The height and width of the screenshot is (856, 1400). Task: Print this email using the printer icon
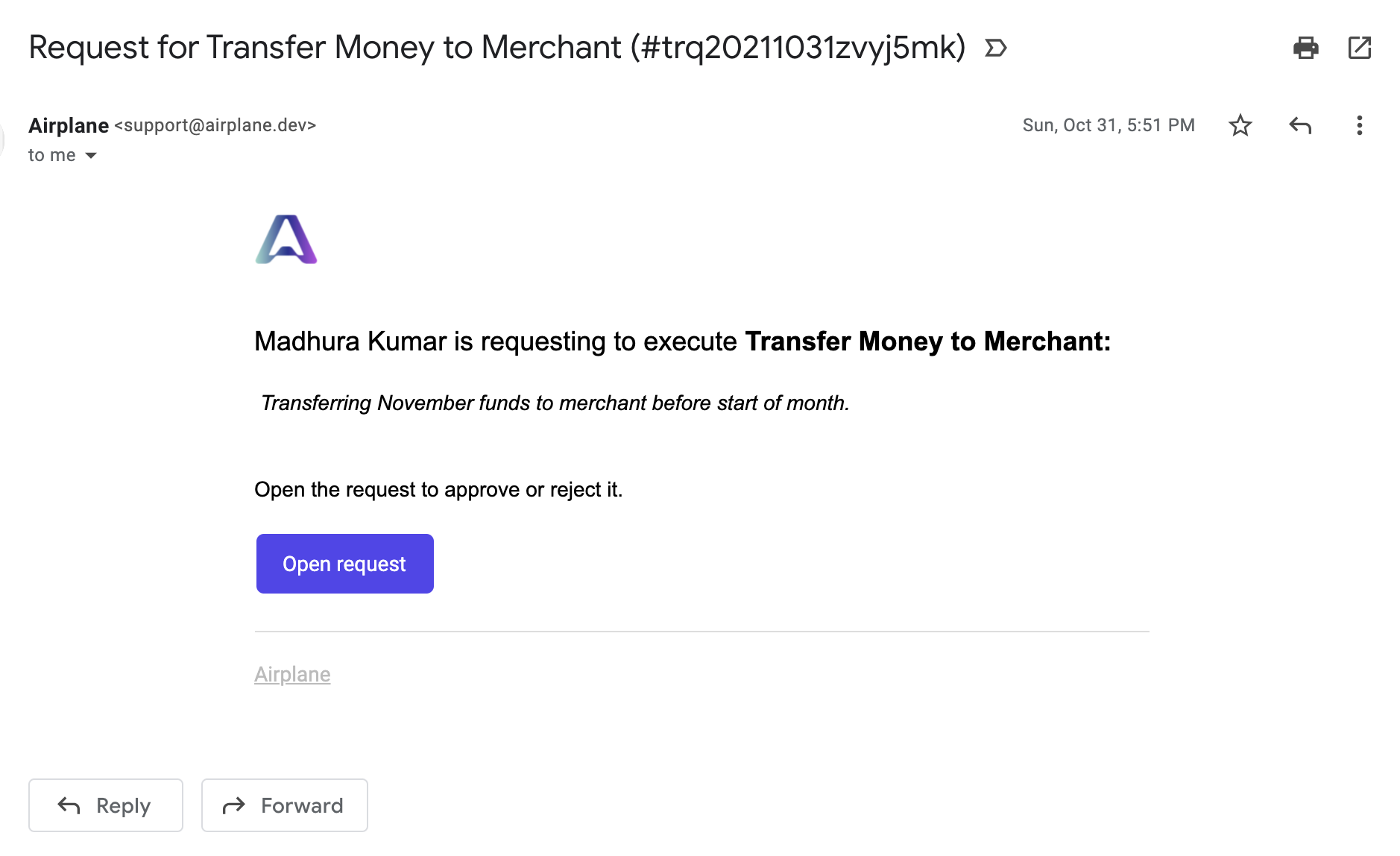pyautogui.click(x=1305, y=48)
